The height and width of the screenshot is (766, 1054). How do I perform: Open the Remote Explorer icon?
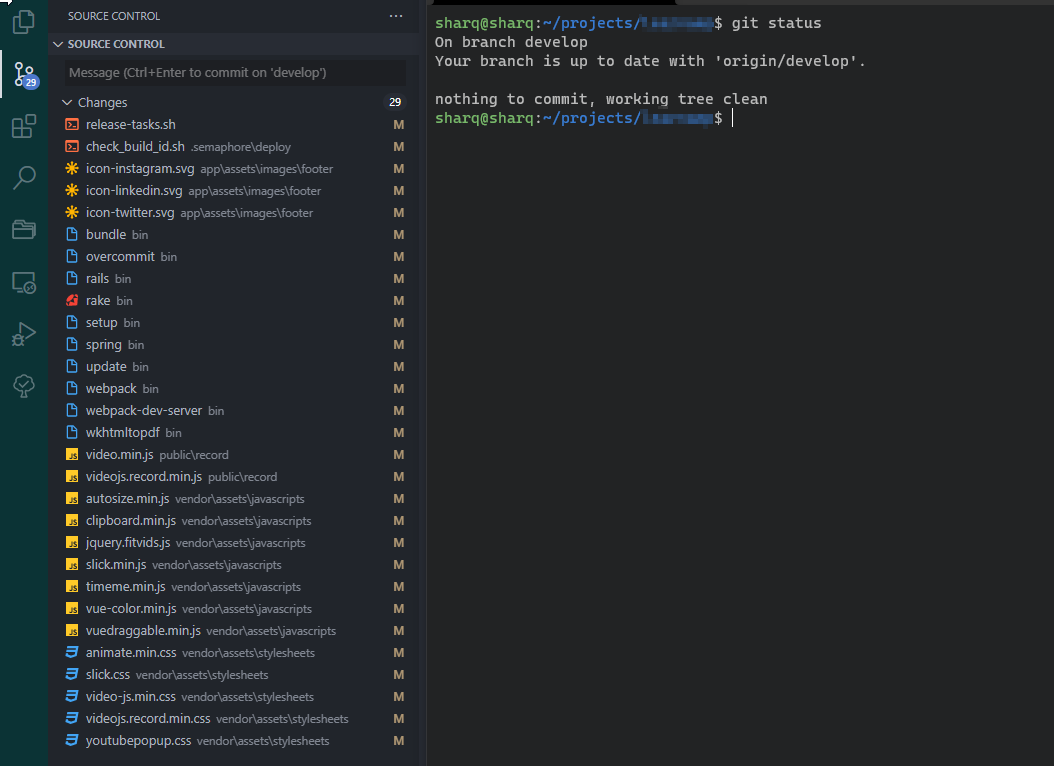click(23, 281)
